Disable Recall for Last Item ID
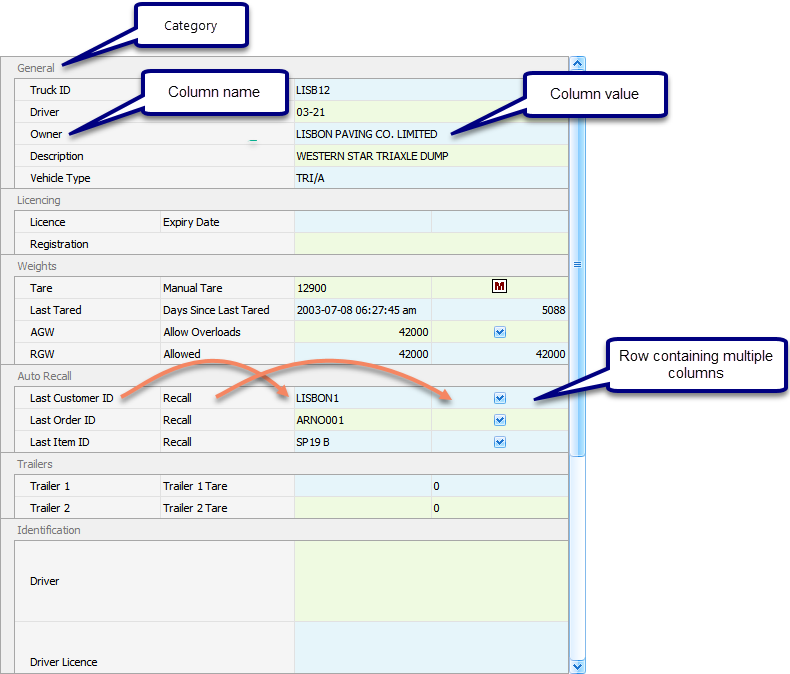The width and height of the screenshot is (790, 674). click(500, 442)
